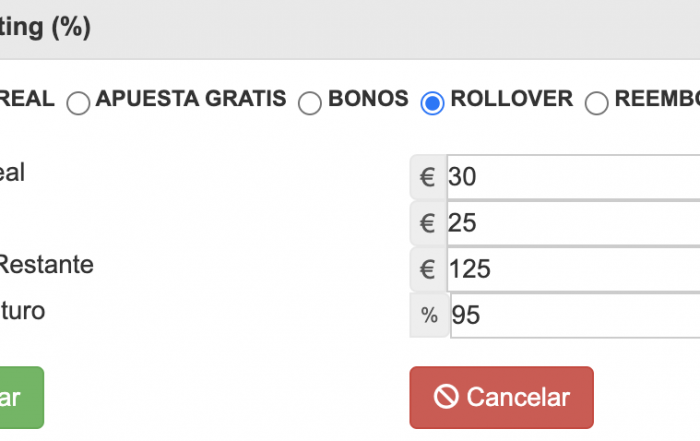Click the euro symbol beside the 125 field
This screenshot has width=700, height=441.
click(428, 270)
